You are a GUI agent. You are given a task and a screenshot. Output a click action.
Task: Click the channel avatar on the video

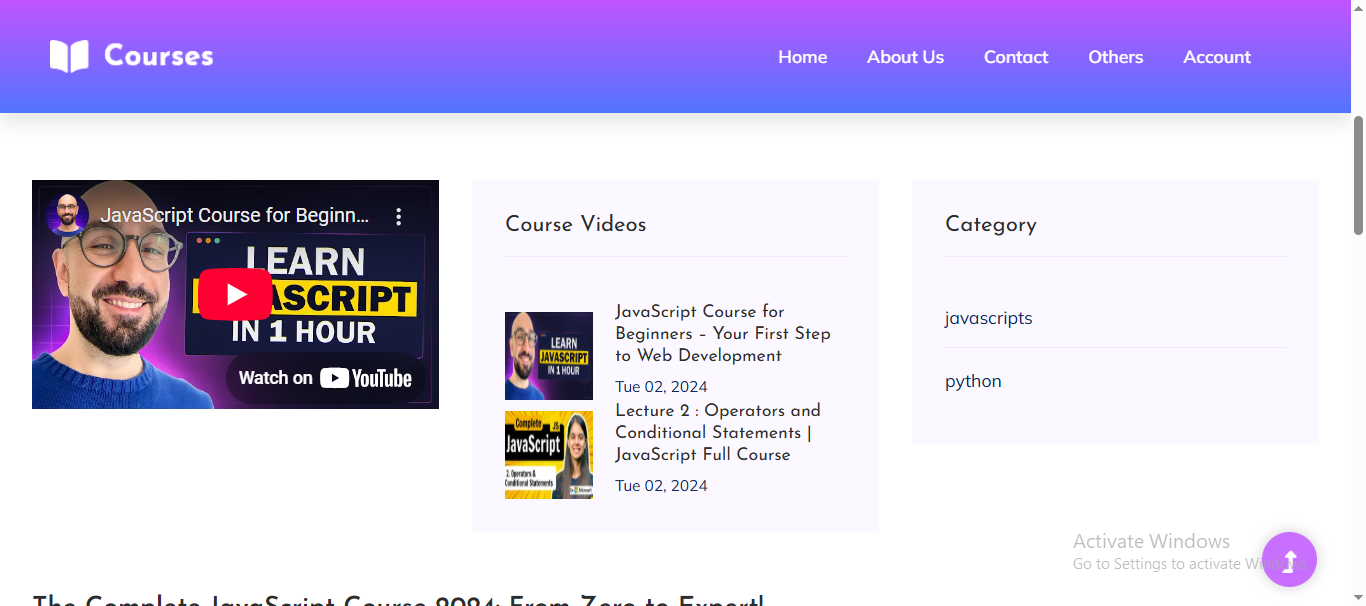[67, 215]
